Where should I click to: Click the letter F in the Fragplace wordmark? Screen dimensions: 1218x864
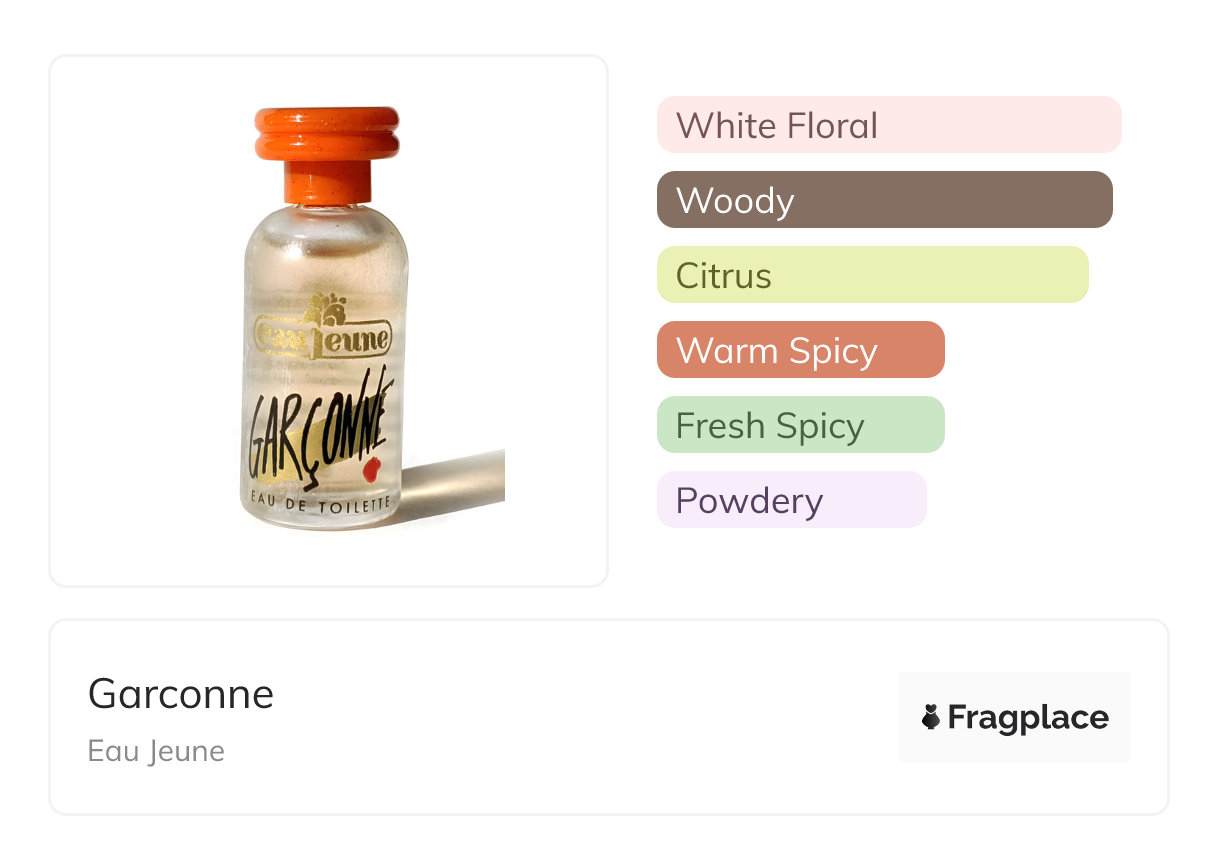958,717
